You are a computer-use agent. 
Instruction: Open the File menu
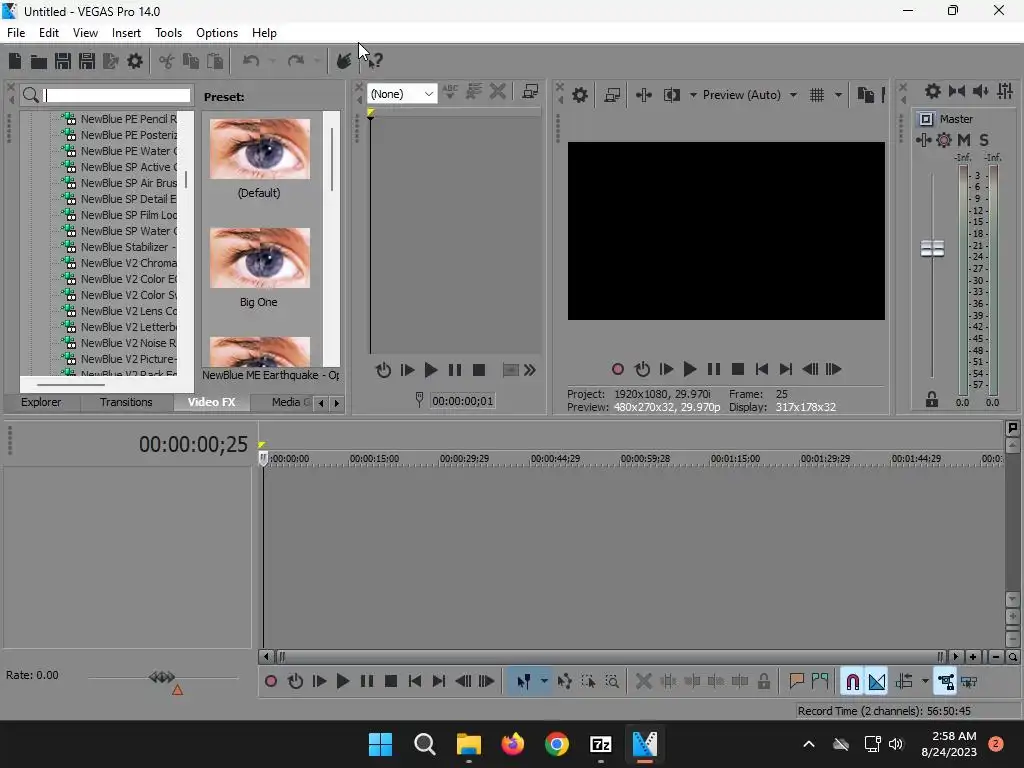pos(16,33)
